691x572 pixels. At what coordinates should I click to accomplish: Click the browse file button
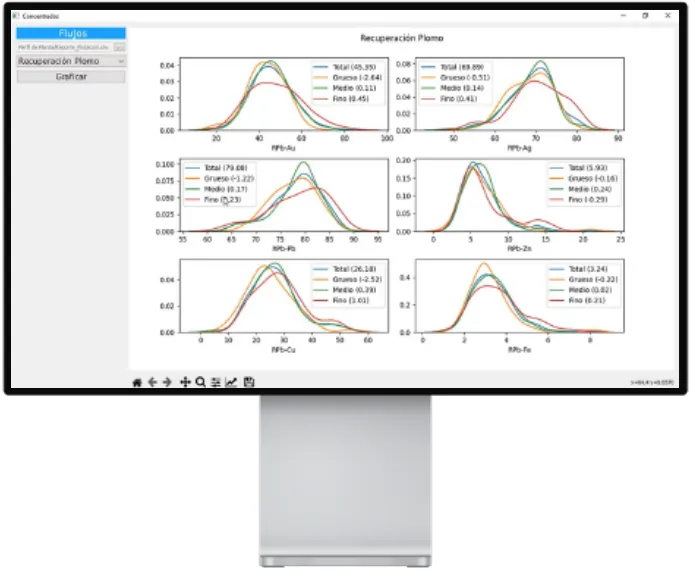[120, 47]
